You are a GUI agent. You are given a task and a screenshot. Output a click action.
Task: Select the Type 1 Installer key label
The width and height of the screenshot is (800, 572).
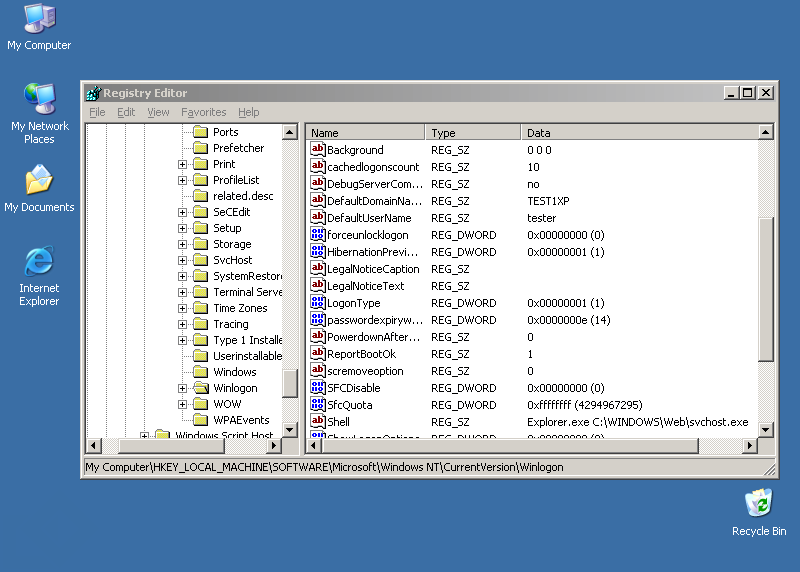tap(248, 340)
